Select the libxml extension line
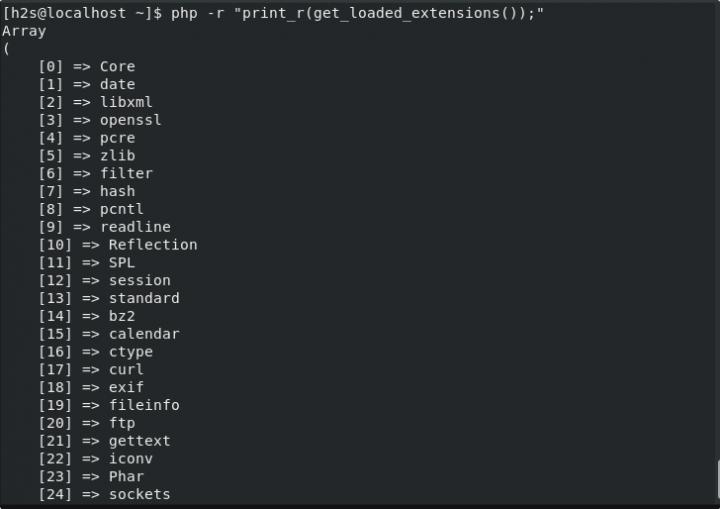720x509 pixels. 126,102
